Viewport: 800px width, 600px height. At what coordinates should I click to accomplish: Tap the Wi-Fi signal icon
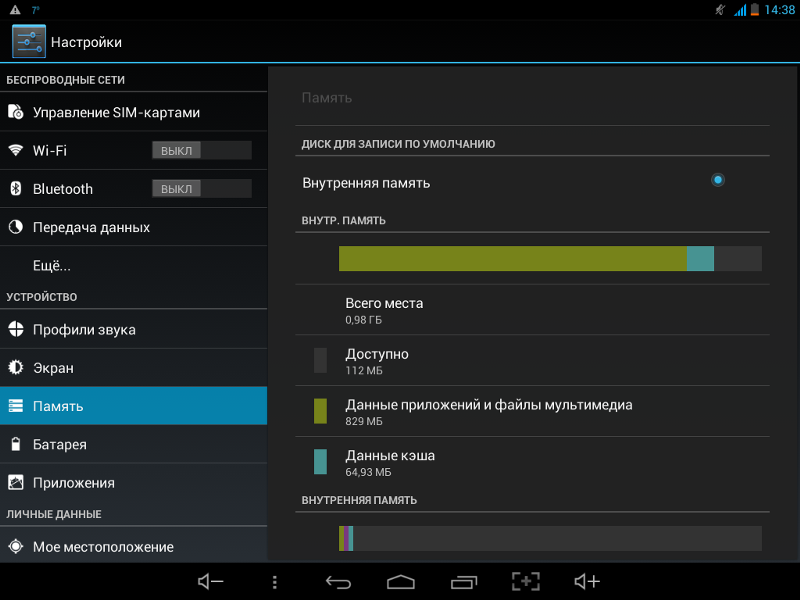click(x=16, y=150)
